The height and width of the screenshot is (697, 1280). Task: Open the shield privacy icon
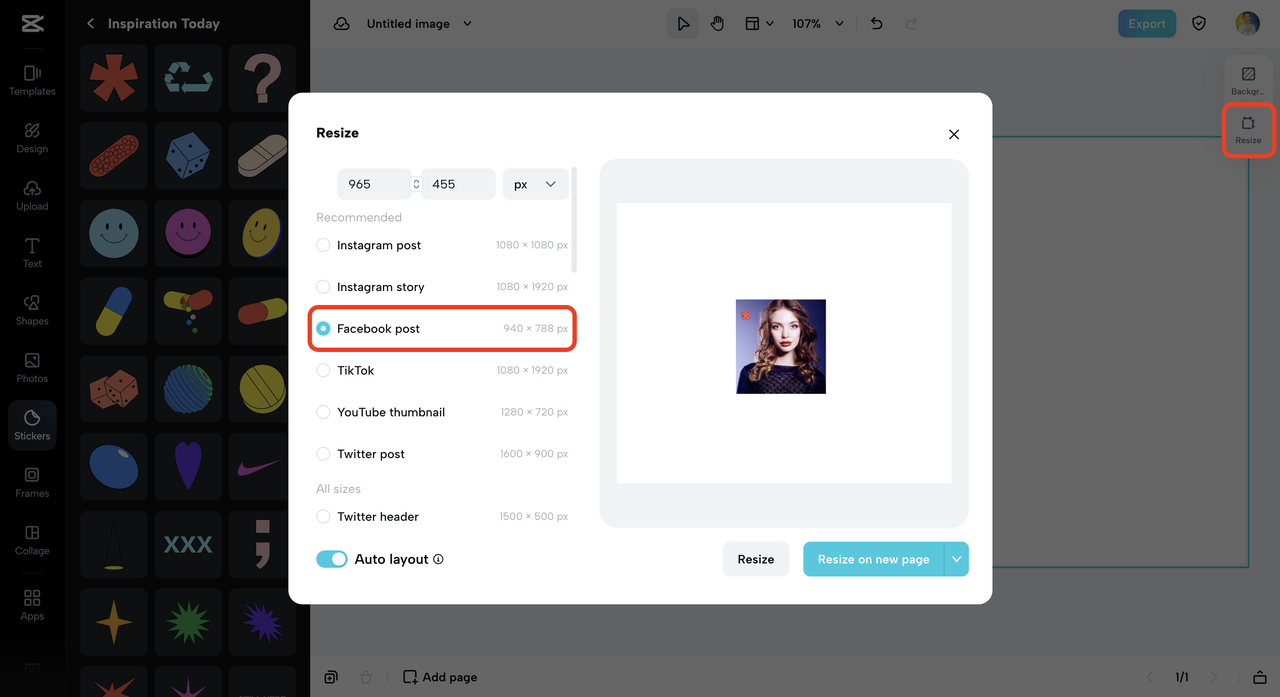(x=1199, y=23)
